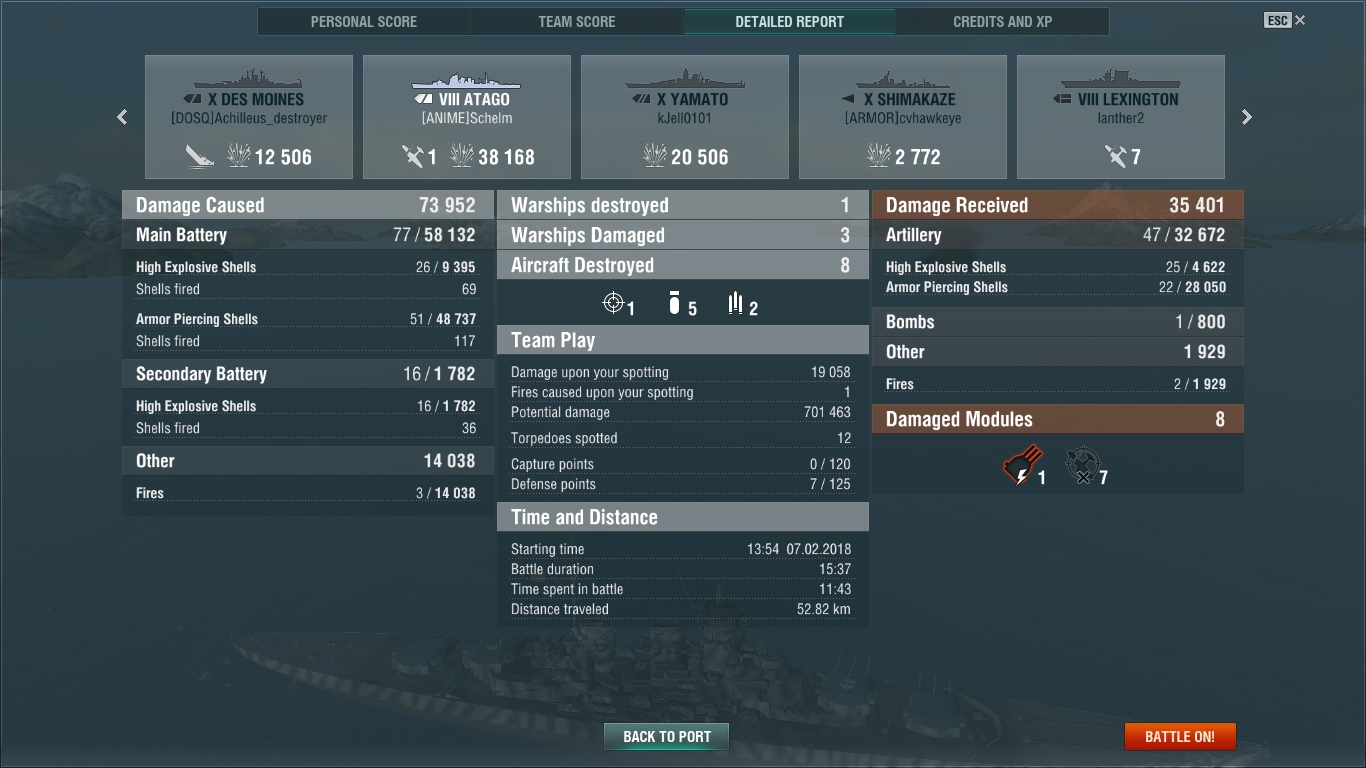
Task: Select the X Yamato ship card
Action: coord(685,117)
